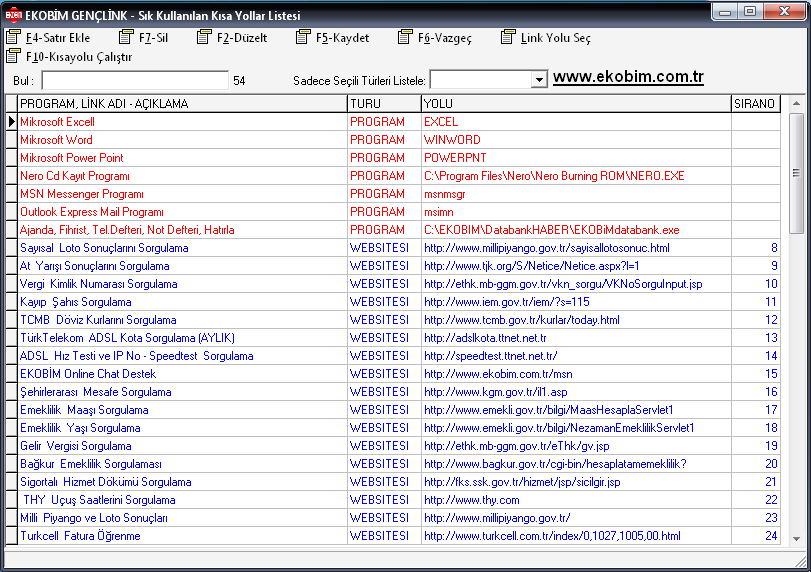The width and height of the screenshot is (811, 572).
Task: Click the F5-Kaydet save icon
Action: click(303, 37)
